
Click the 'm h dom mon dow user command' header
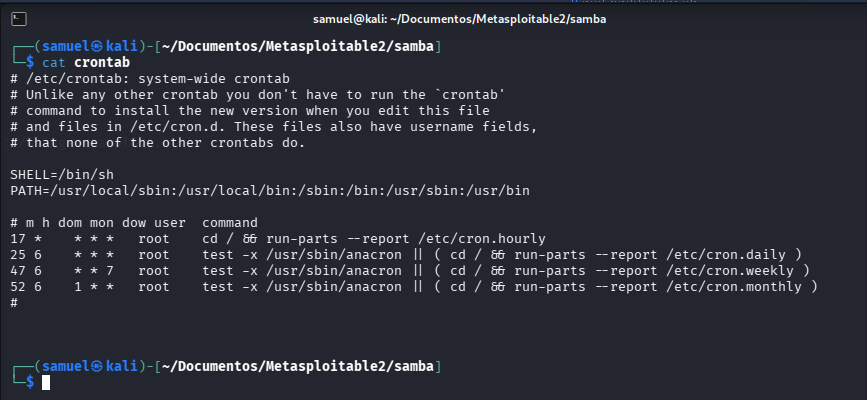pos(134,222)
